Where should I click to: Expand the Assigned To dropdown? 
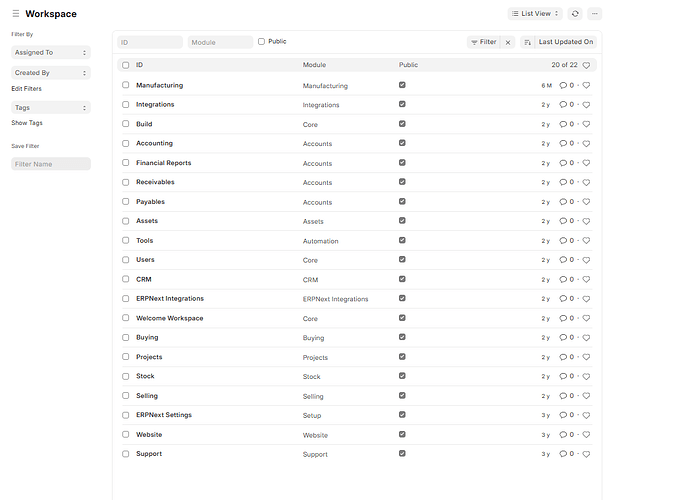pyautogui.click(x=51, y=52)
